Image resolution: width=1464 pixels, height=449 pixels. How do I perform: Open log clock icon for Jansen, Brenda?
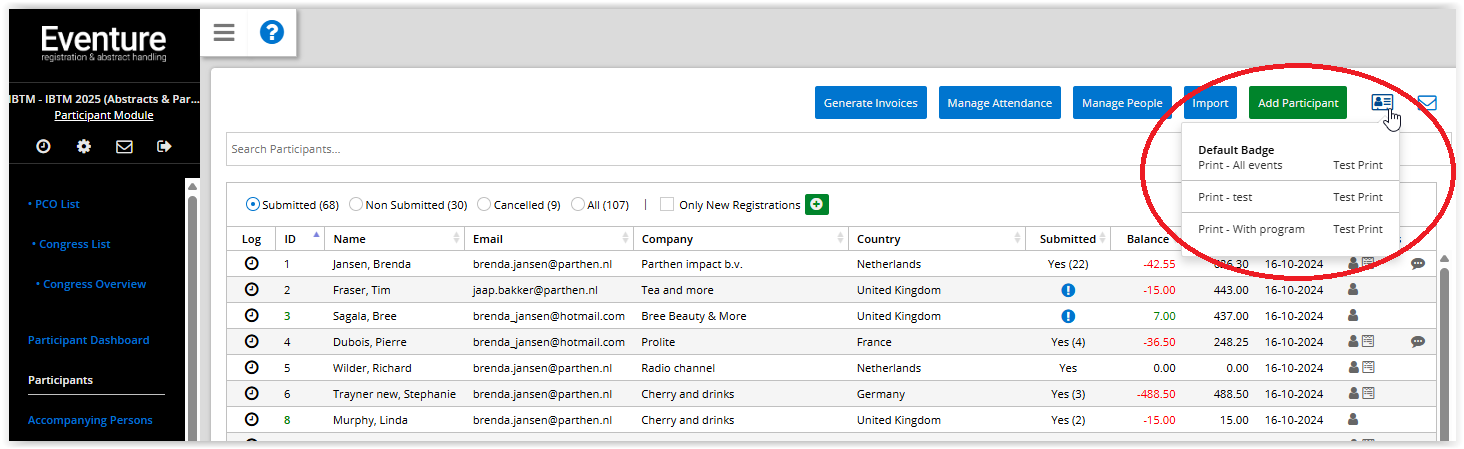point(251,264)
